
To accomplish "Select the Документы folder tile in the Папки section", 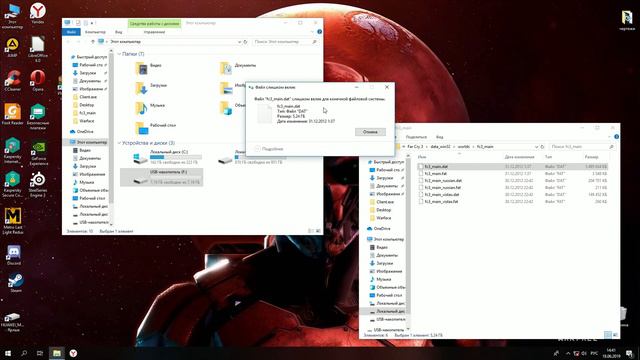I will [238, 68].
